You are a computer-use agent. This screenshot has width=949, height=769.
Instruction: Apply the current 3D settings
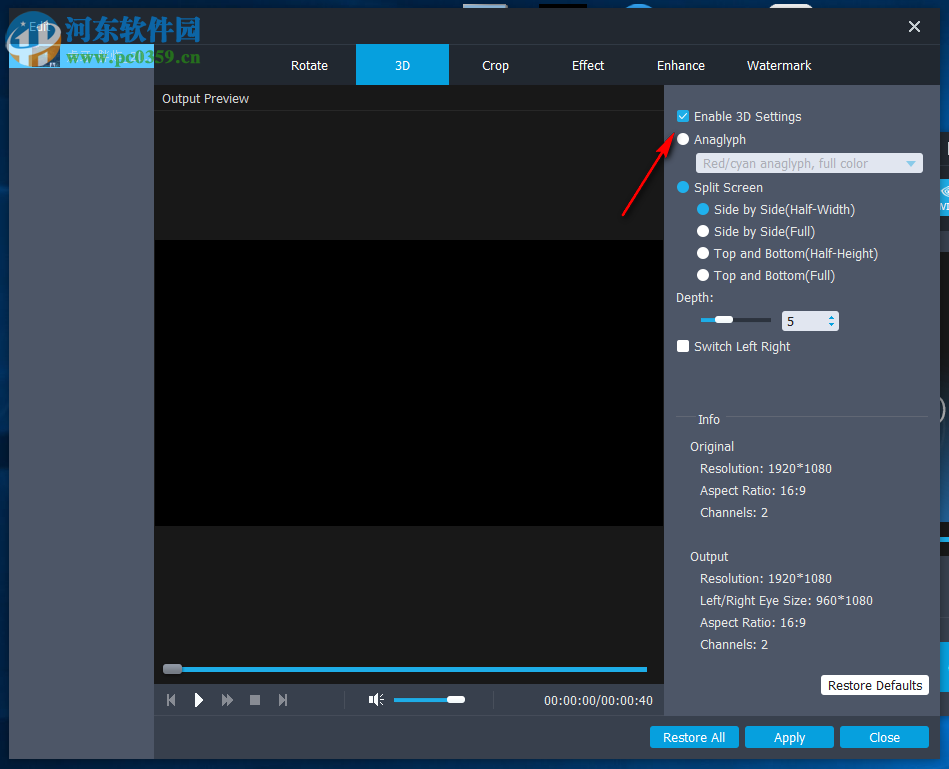(x=789, y=737)
